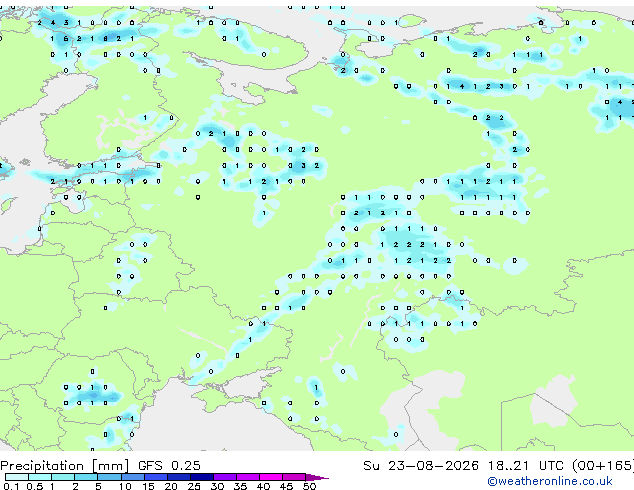Click the legend scale value "20"
This screenshot has height=490, width=634.
[171, 486]
